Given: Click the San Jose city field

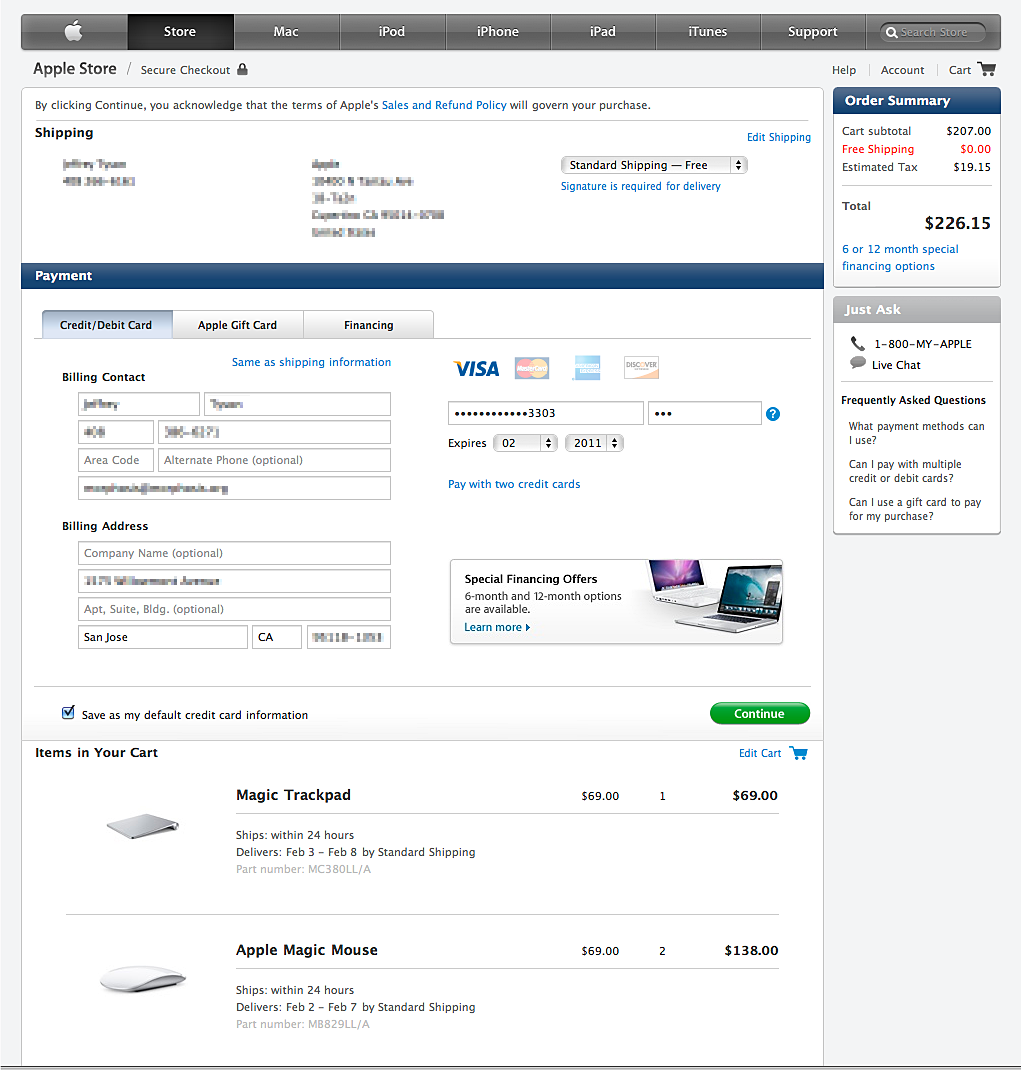Looking at the screenshot, I should (x=162, y=637).
